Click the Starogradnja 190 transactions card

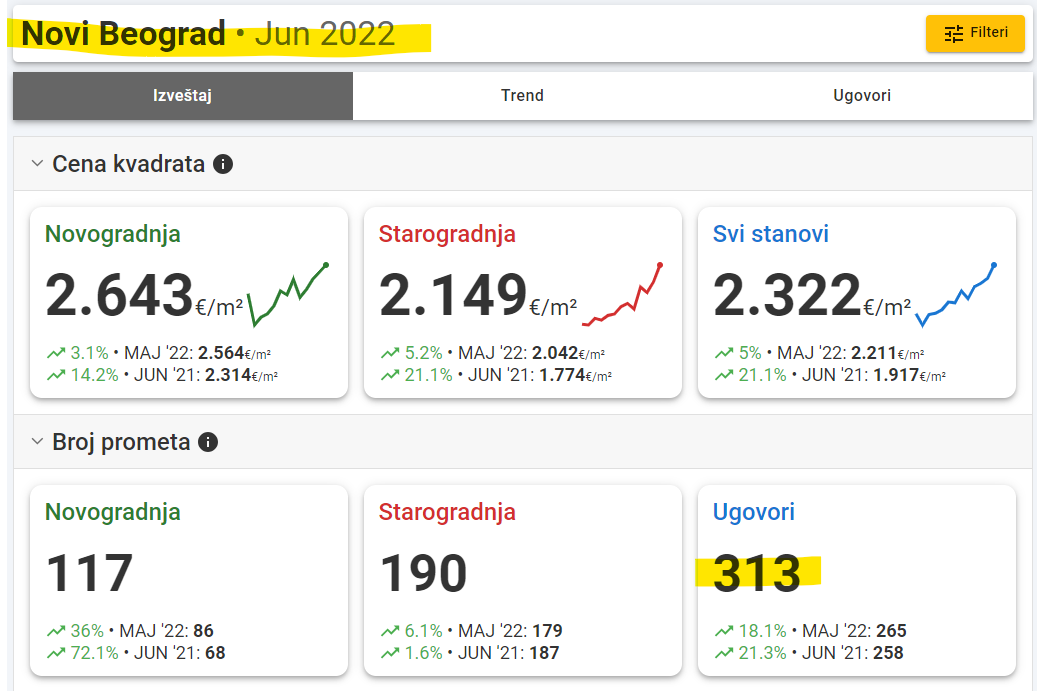(x=522, y=578)
